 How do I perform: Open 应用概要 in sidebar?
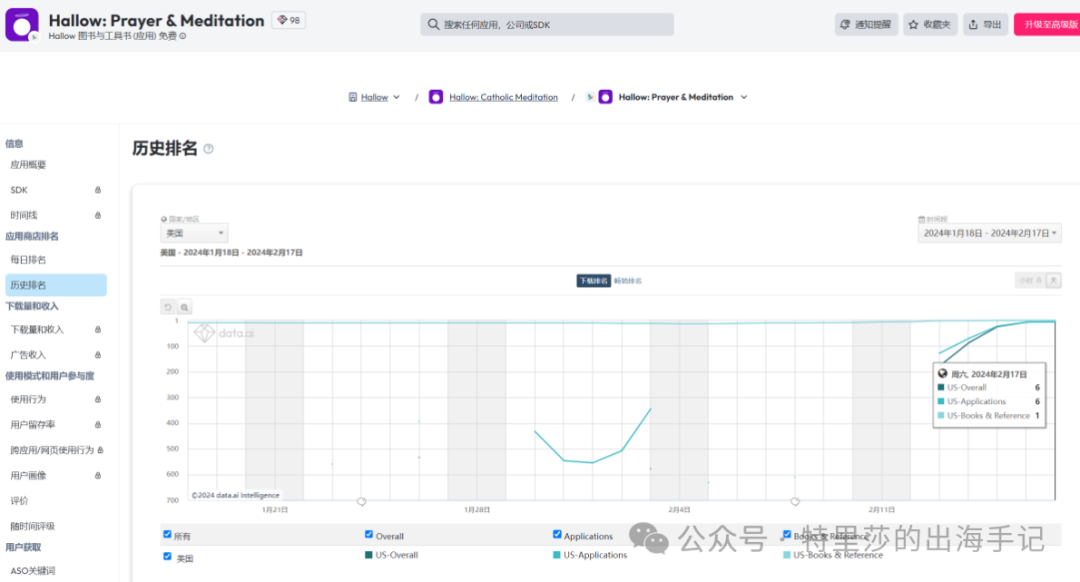tap(28, 165)
